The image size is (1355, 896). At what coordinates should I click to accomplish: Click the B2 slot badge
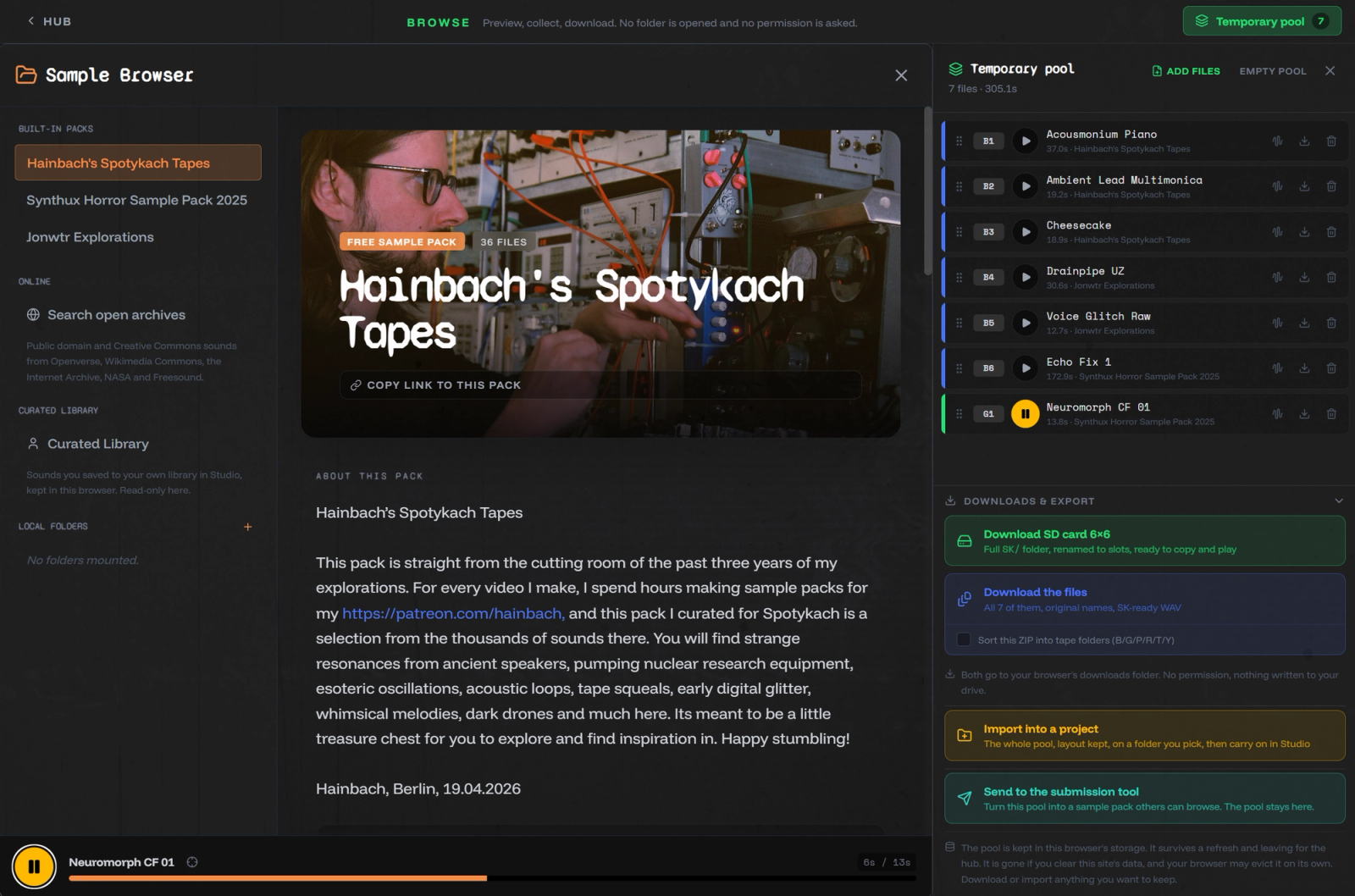[988, 186]
